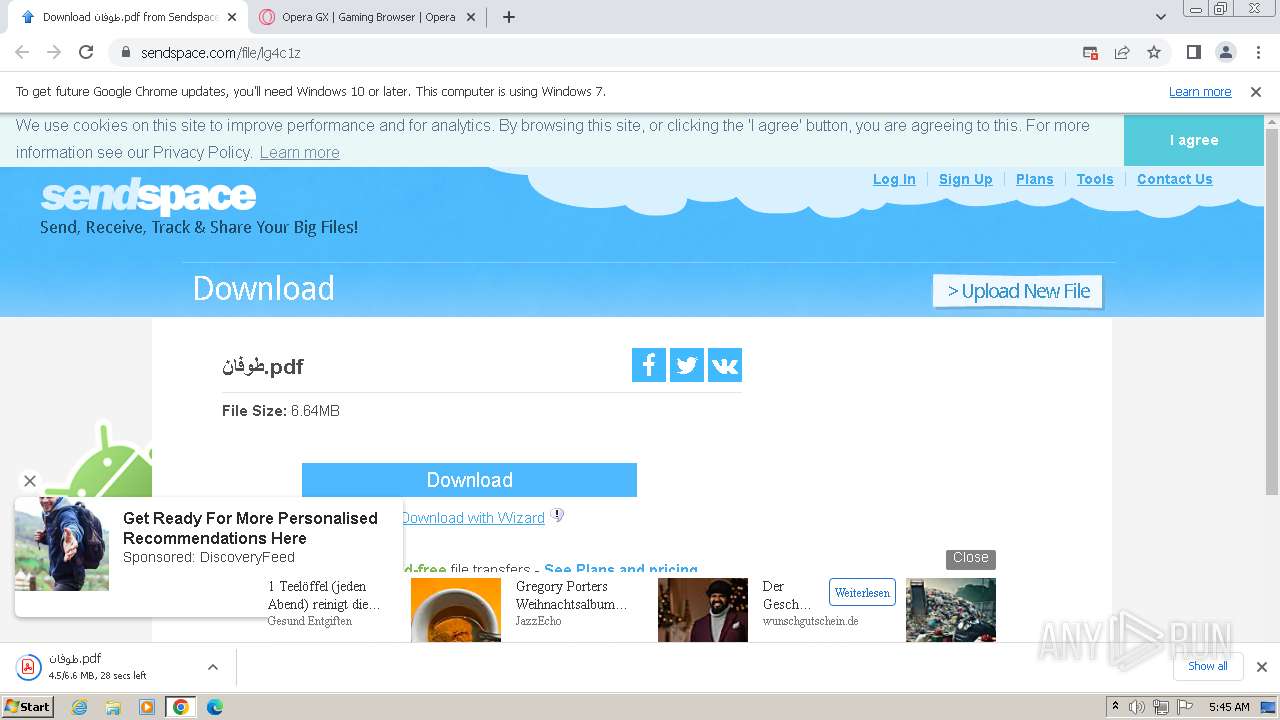Launch Internet Explorer from the taskbar

[79, 707]
